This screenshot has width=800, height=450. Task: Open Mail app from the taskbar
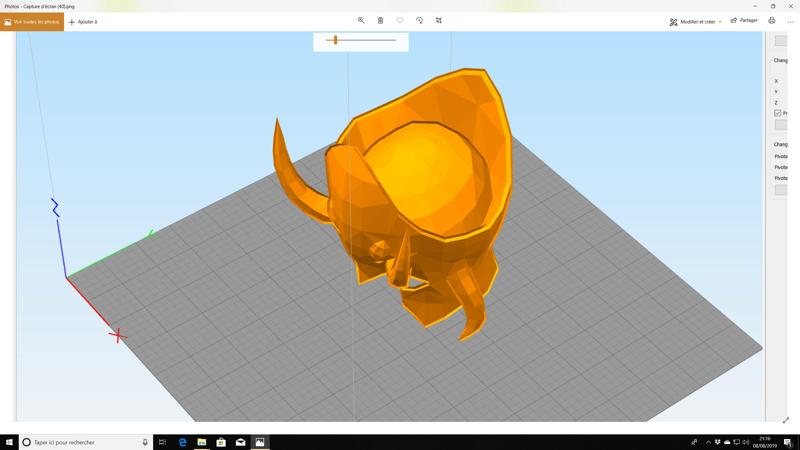click(240, 442)
